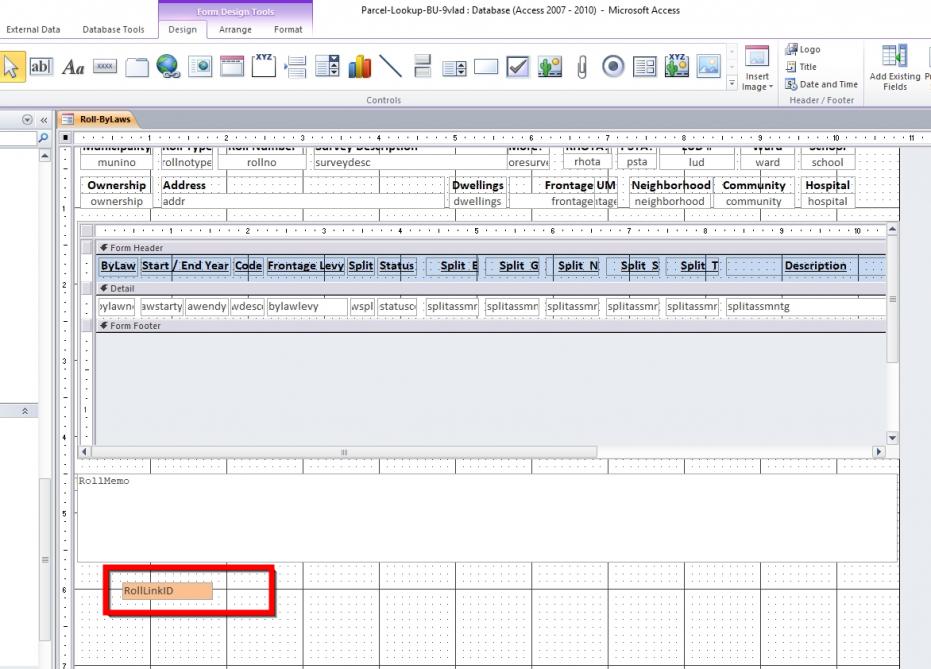Pick the Subform/Subreport control
The width and height of the screenshot is (931, 669).
pos(645,67)
